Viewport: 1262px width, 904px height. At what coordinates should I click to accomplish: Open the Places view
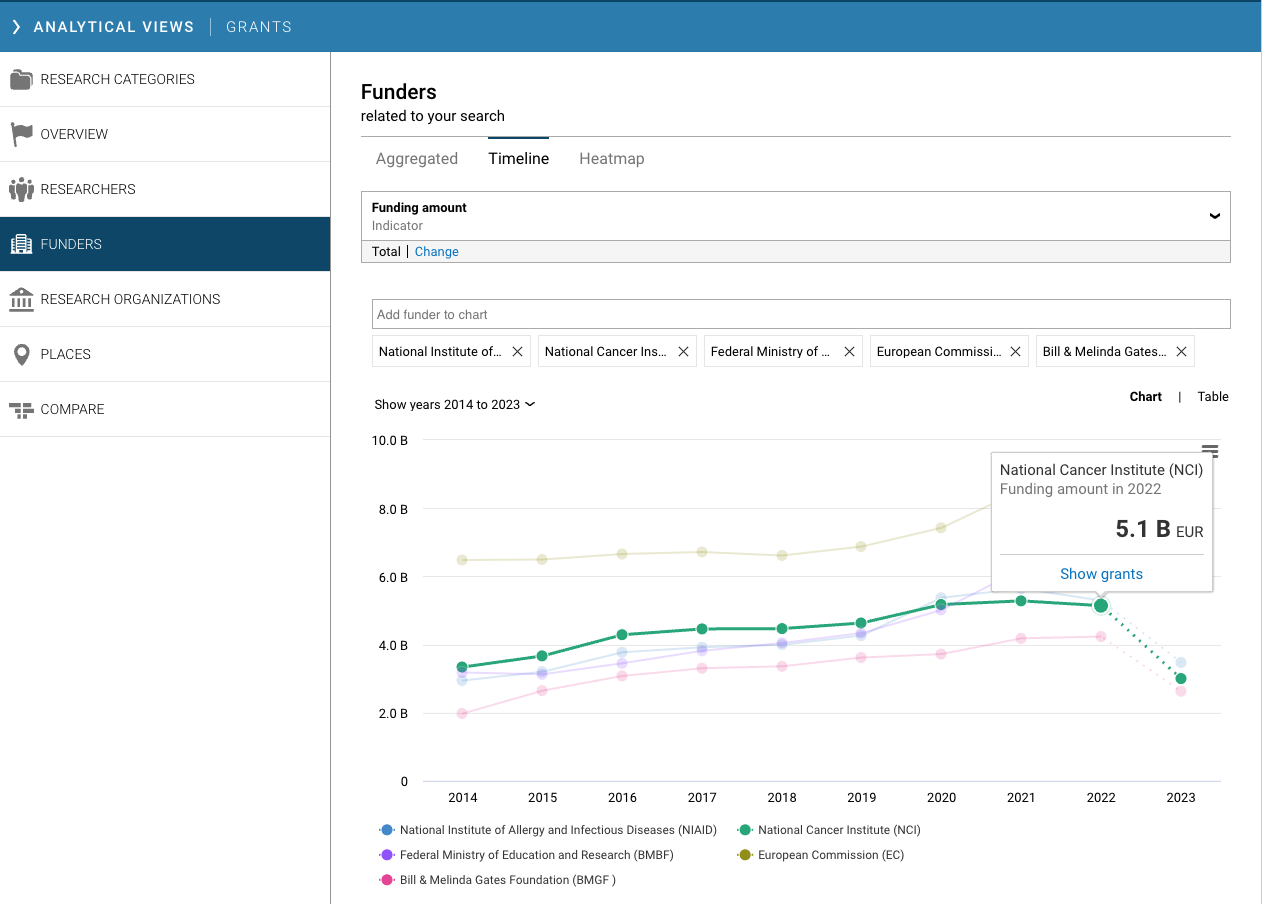[x=165, y=354]
